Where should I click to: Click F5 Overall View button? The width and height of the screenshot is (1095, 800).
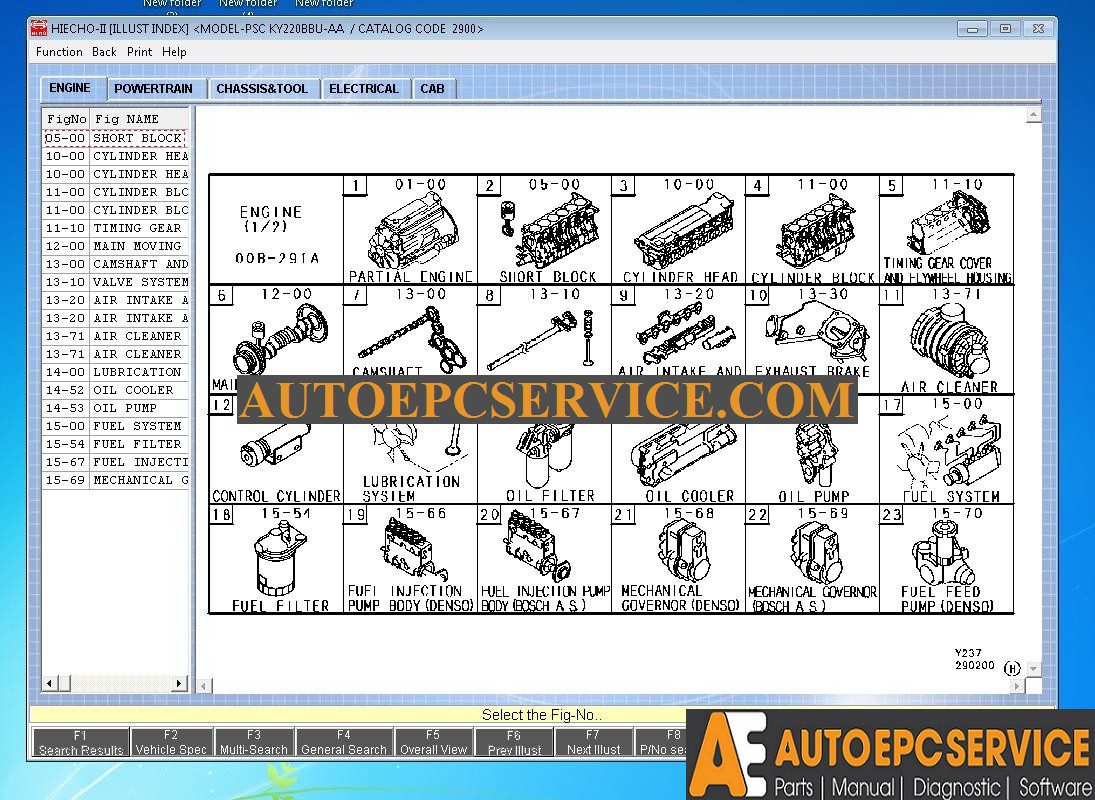click(x=433, y=742)
